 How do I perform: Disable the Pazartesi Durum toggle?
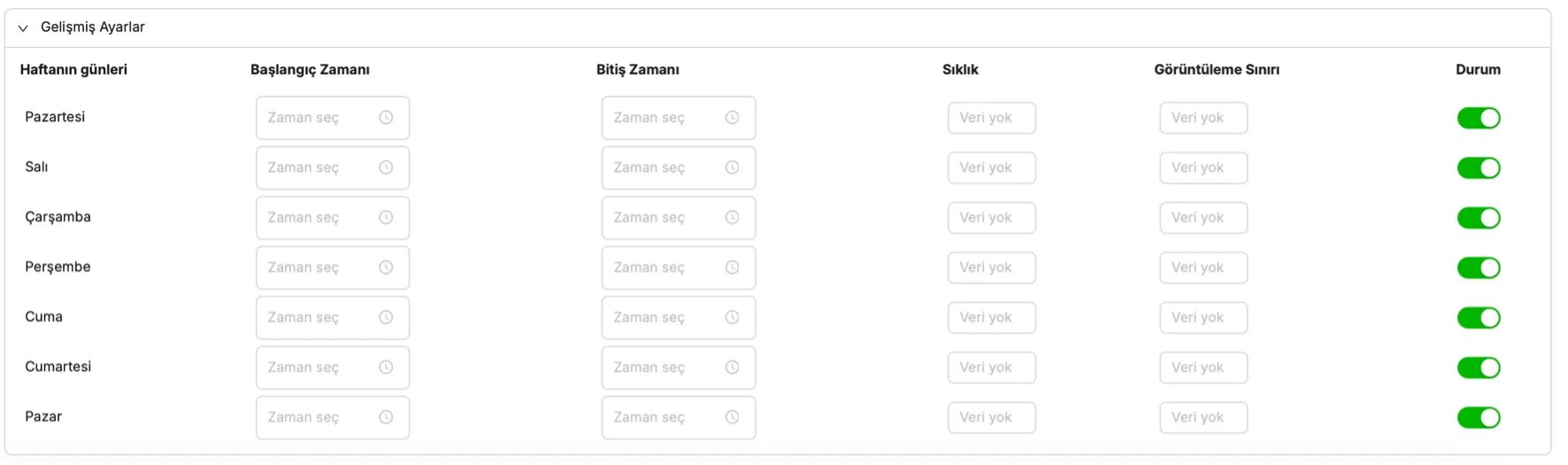[x=1479, y=118]
